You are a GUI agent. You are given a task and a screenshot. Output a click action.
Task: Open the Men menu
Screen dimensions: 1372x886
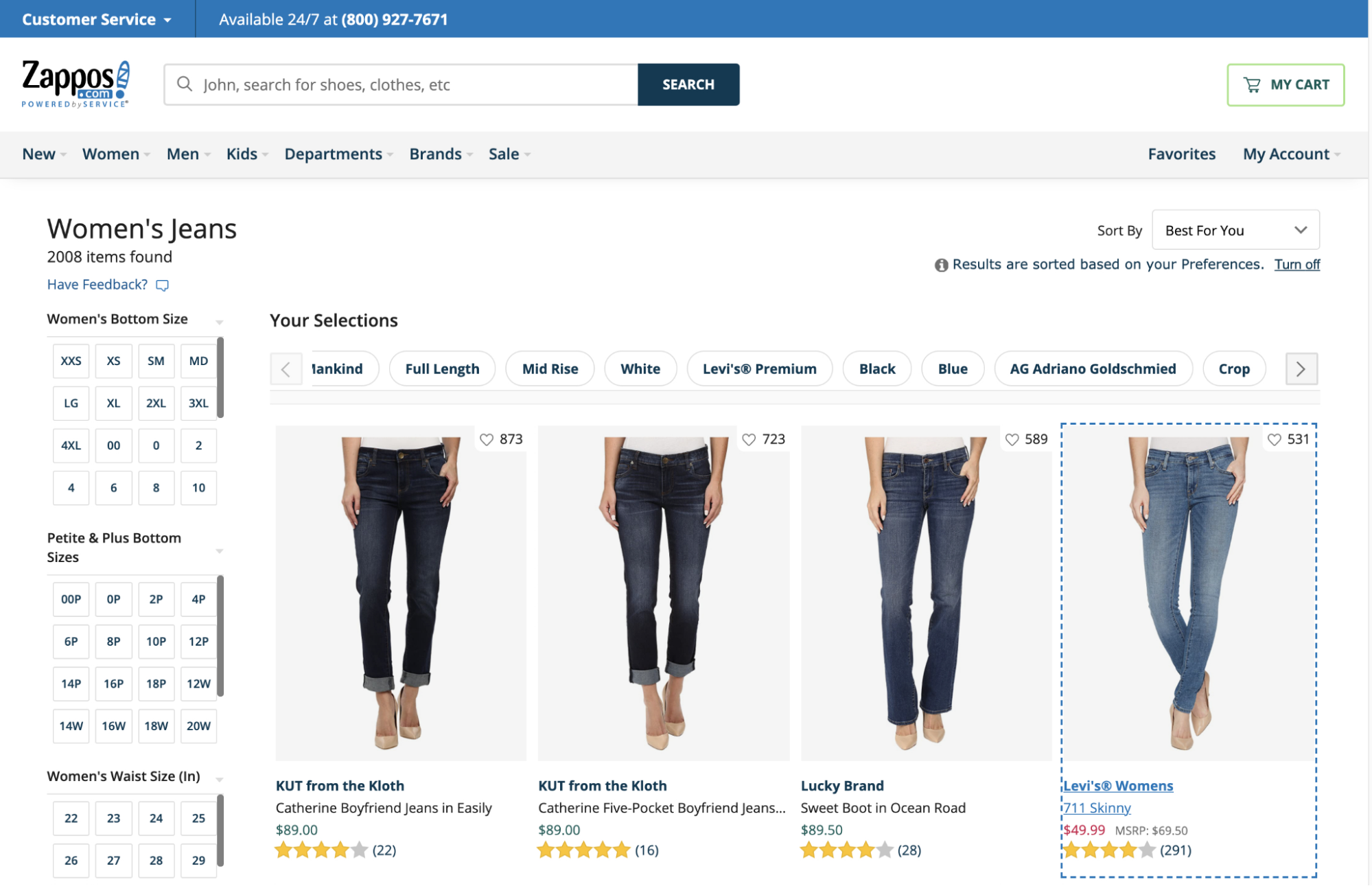[188, 154]
